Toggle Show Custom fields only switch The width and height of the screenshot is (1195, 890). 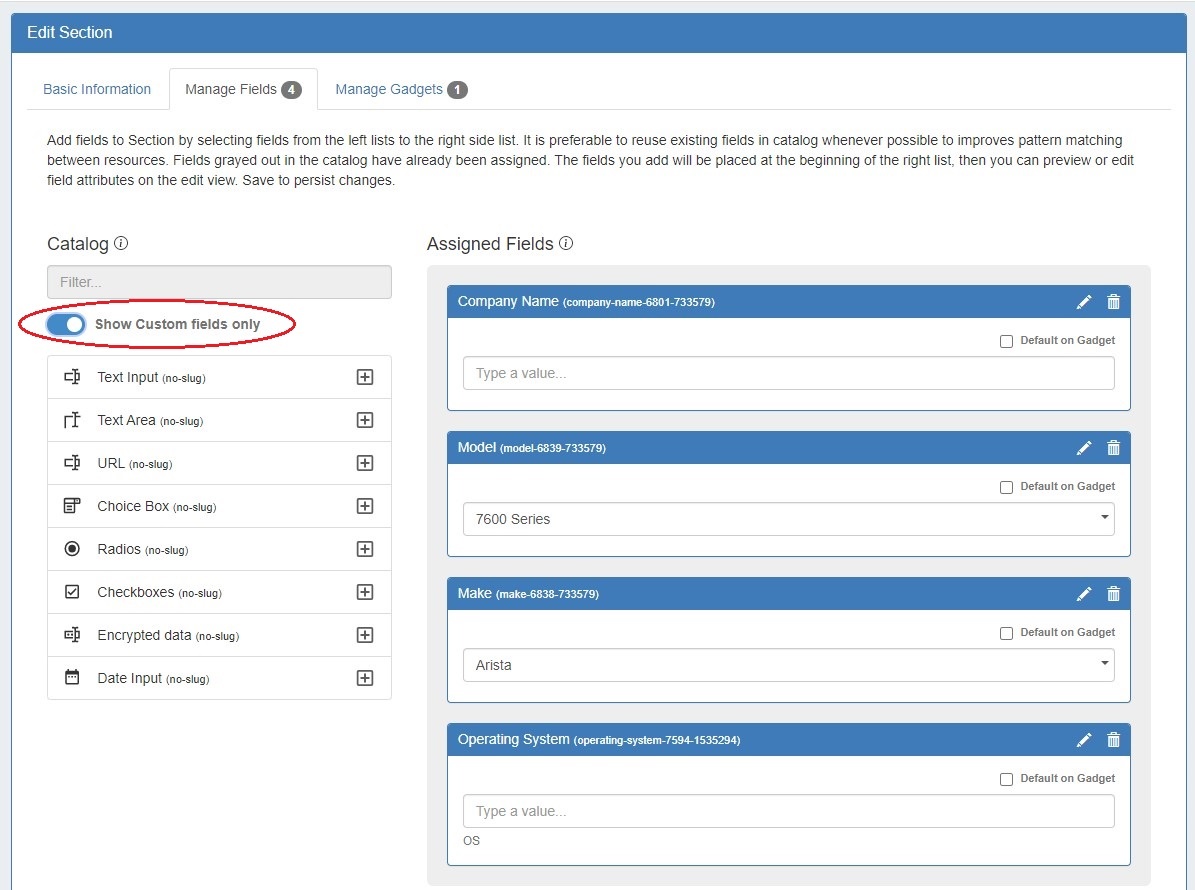[66, 324]
